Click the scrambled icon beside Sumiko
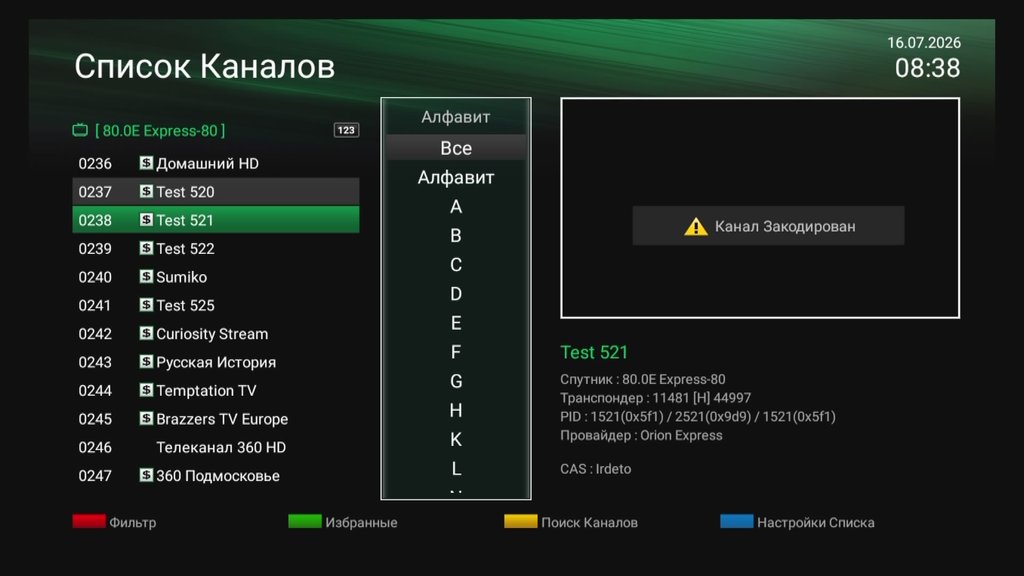1024x576 pixels. tap(146, 276)
